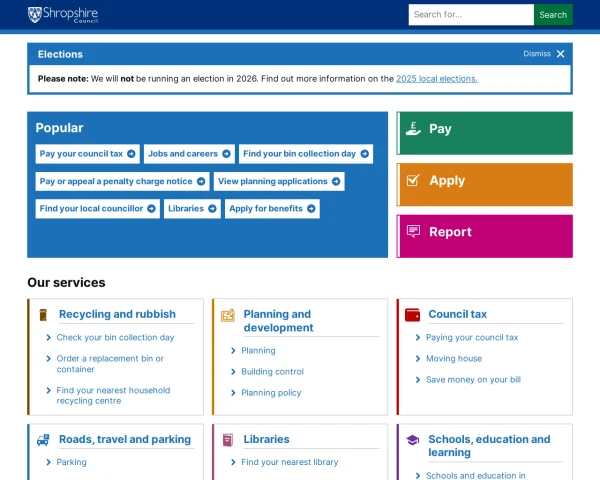Open Pay or appeal a penalty charge notice
Image resolution: width=600 pixels, height=480 pixels.
coord(122,181)
